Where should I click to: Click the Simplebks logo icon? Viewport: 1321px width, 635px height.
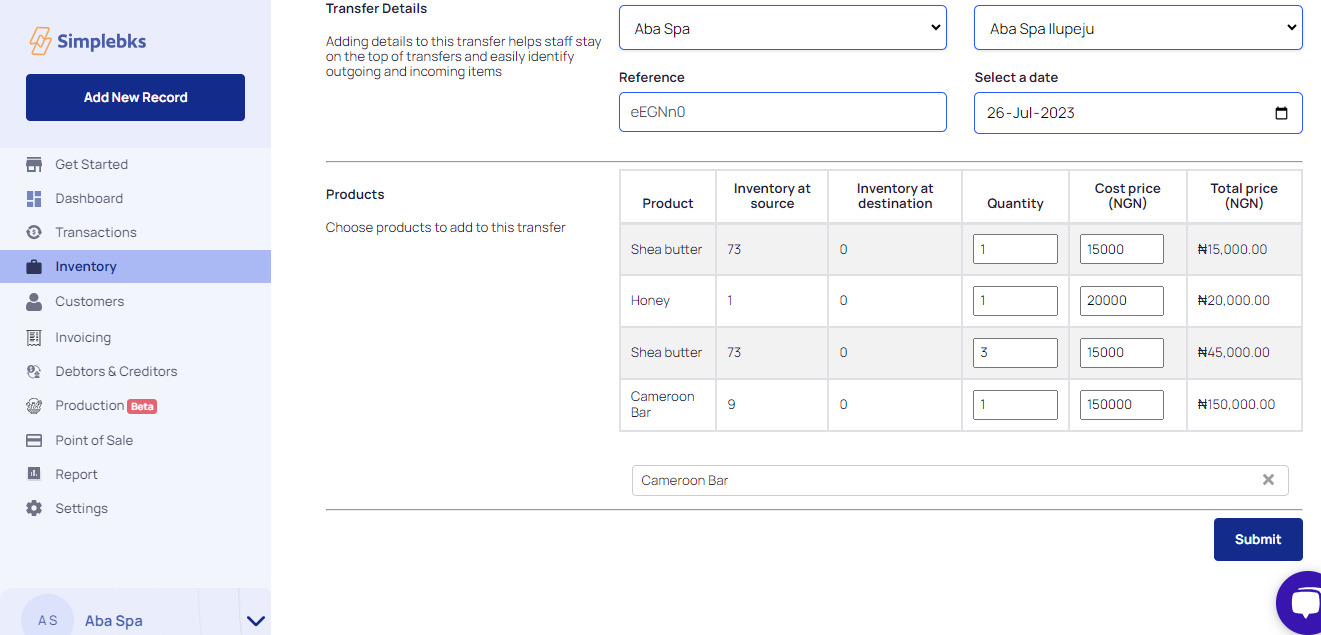point(40,41)
